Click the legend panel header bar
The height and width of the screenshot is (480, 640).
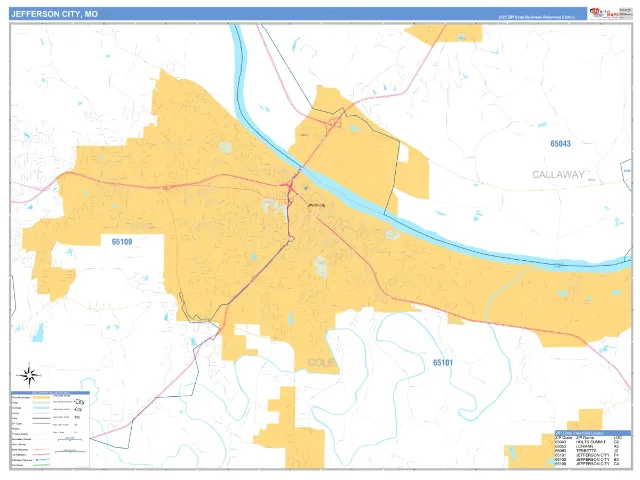(x=50, y=393)
